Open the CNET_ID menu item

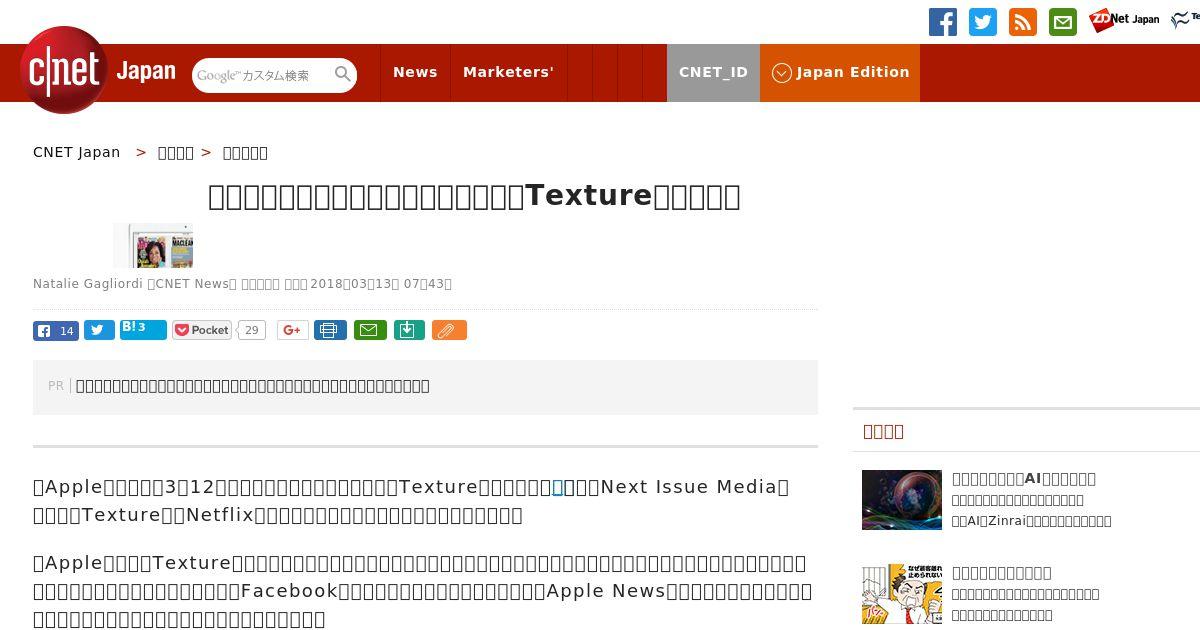click(713, 73)
